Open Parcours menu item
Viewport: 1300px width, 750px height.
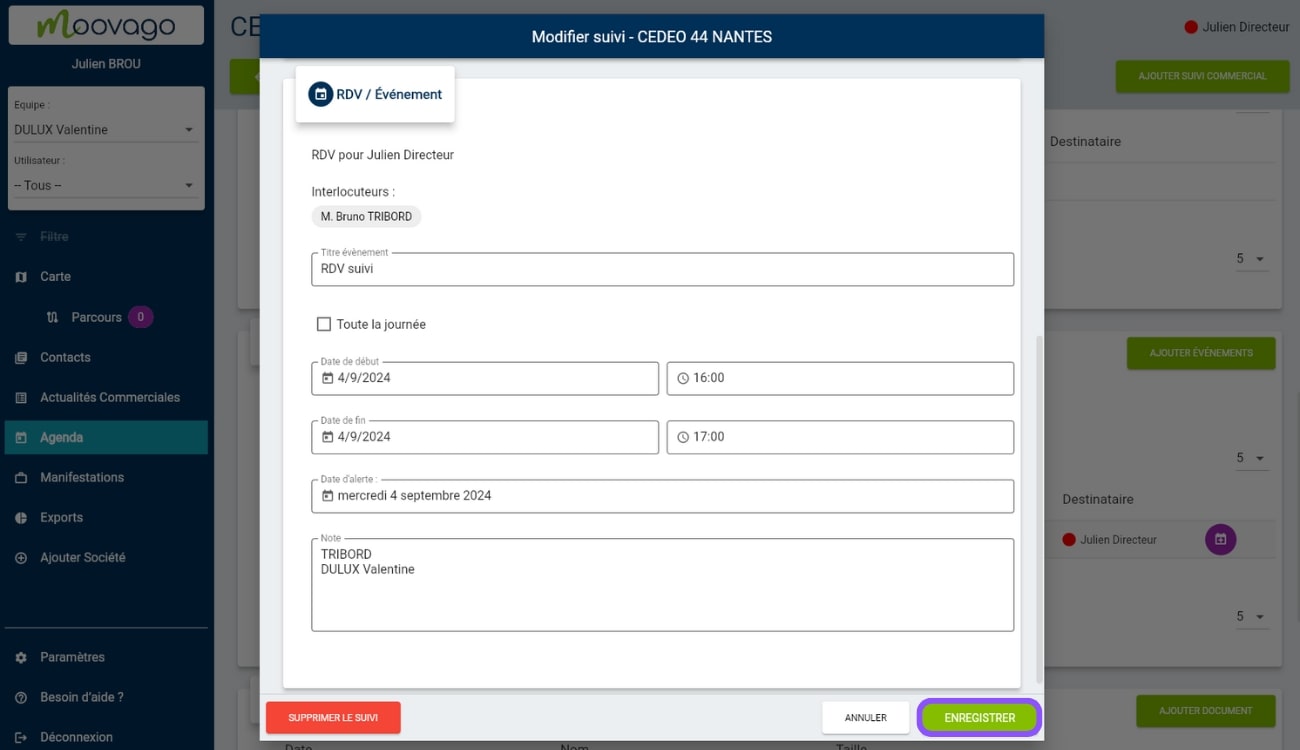pos(106,317)
